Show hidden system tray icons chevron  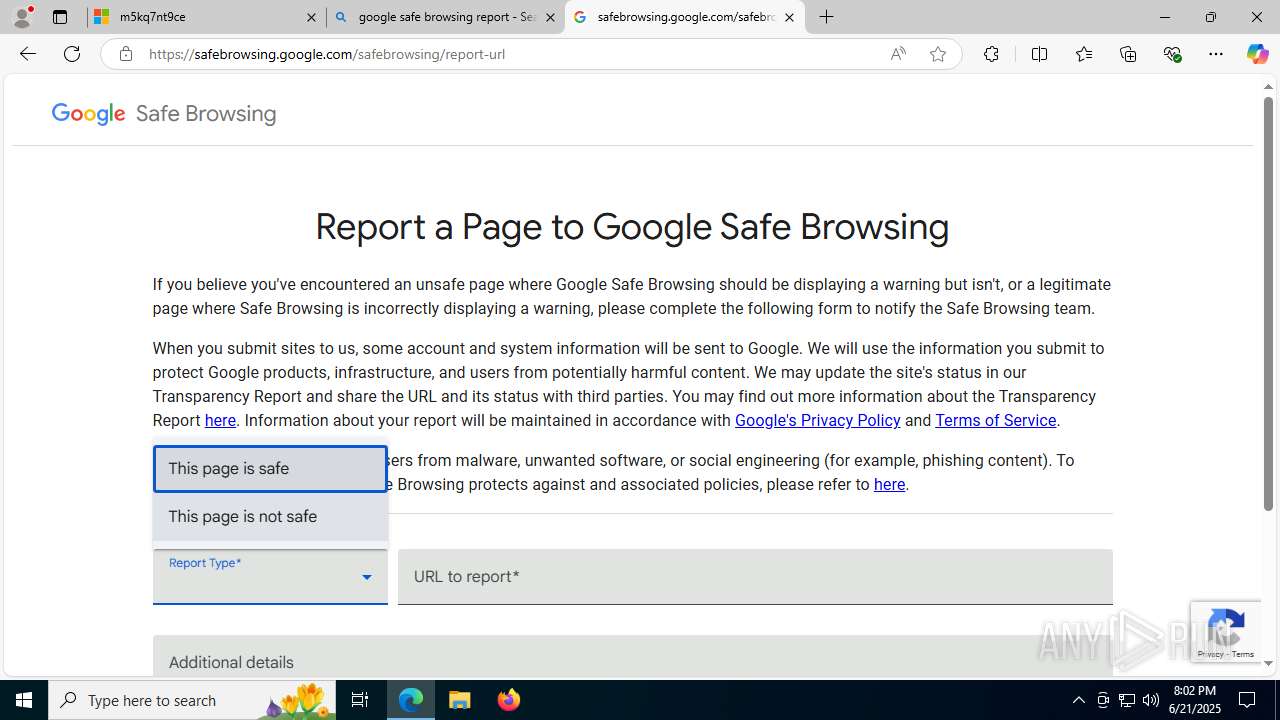tap(1078, 700)
